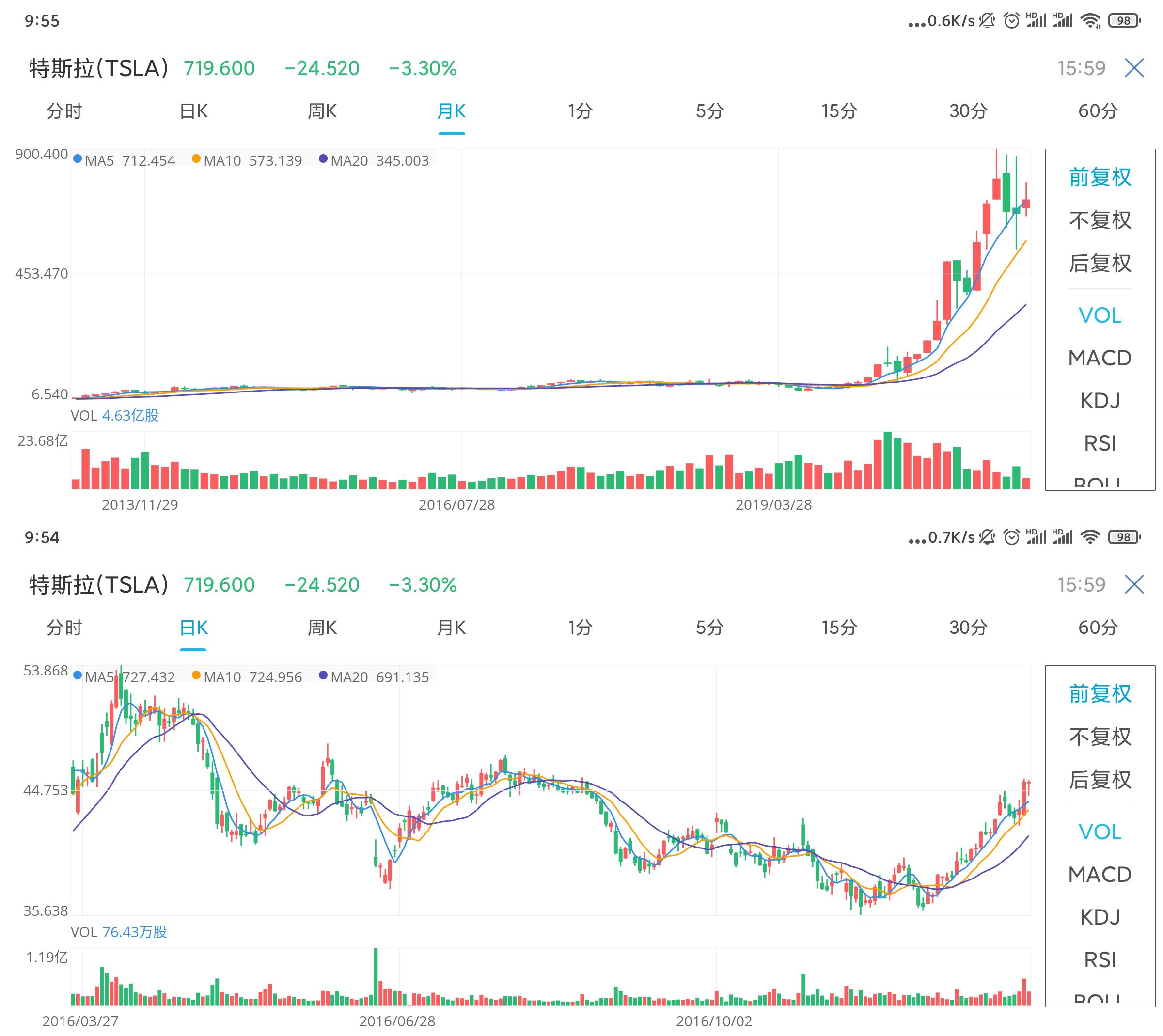Select 不复权 option in top chart panel
1163x1036 pixels.
1100,220
